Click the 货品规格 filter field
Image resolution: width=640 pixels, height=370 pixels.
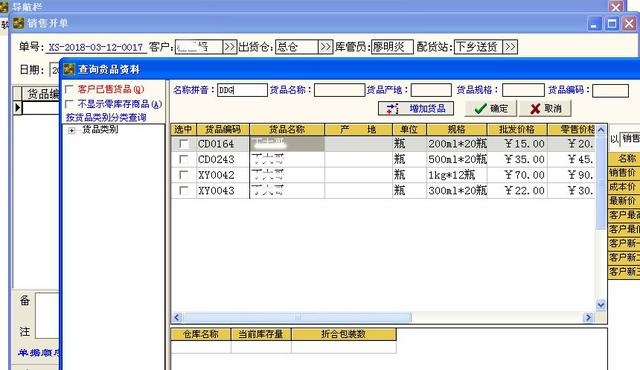click(x=523, y=90)
